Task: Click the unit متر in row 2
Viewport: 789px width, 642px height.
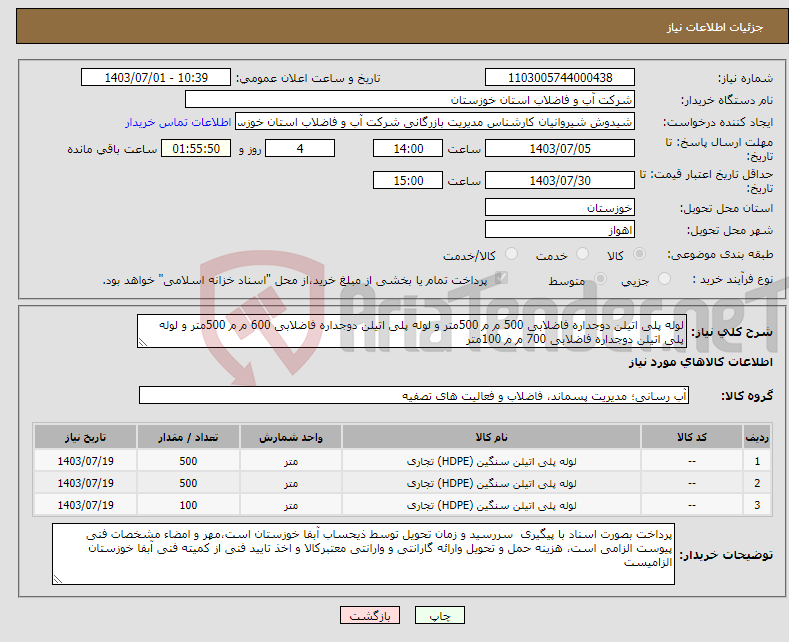Action: click(x=291, y=484)
